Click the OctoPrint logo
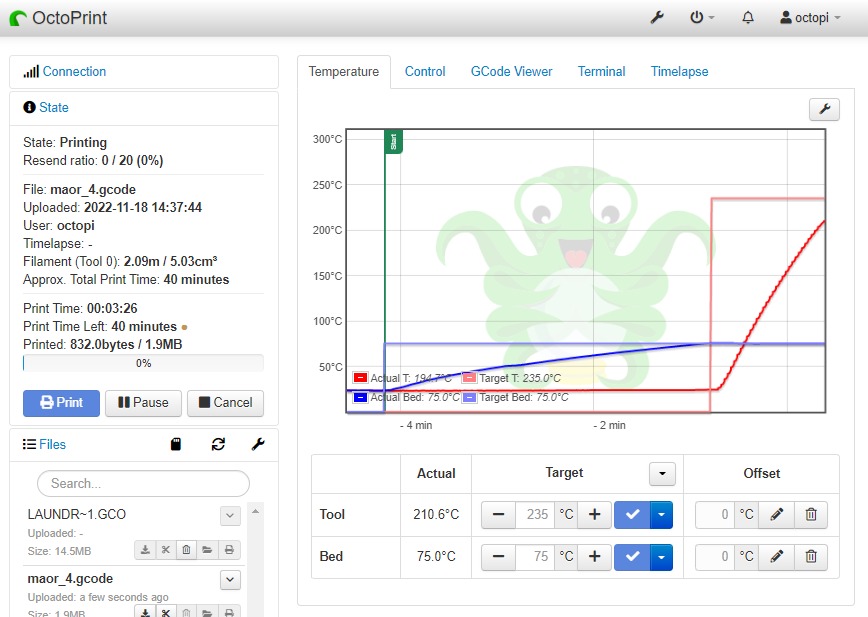868x617 pixels. pyautogui.click(x=58, y=18)
